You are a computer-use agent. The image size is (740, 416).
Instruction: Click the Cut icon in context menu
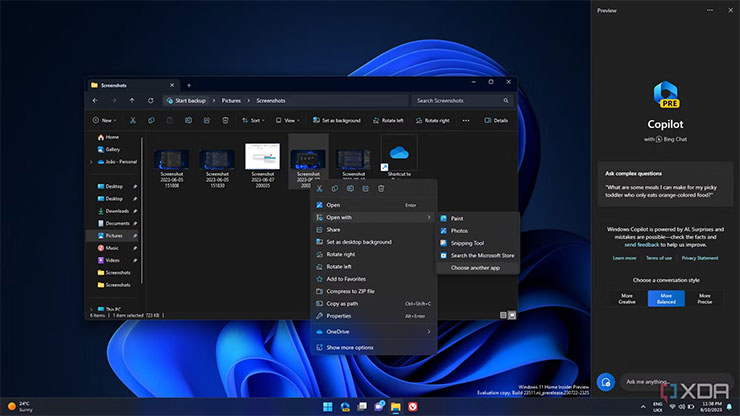click(319, 188)
